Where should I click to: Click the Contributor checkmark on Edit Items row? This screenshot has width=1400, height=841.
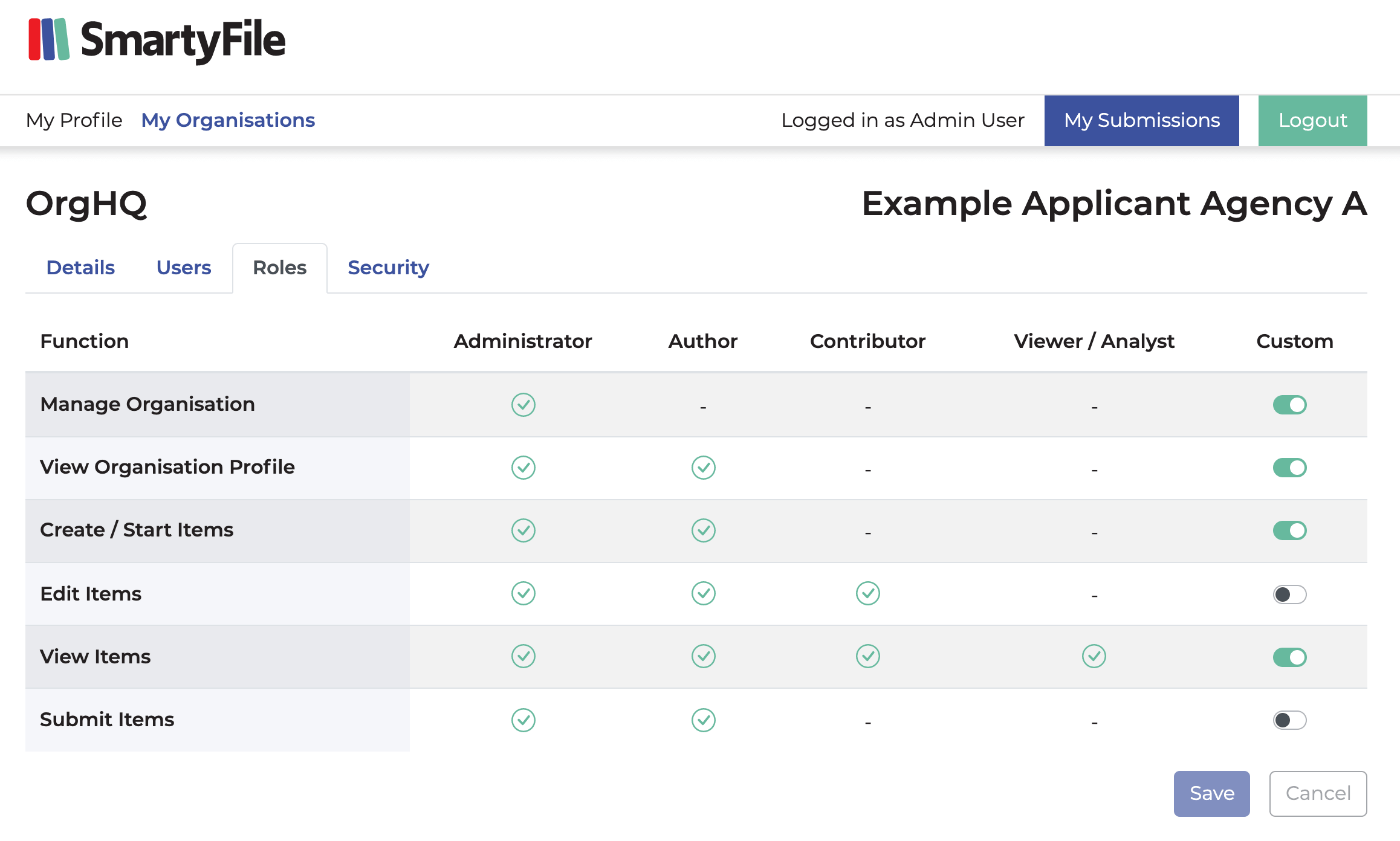pos(867,594)
